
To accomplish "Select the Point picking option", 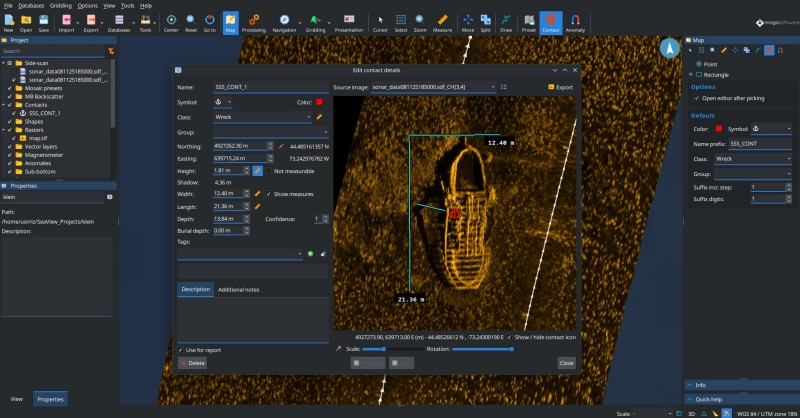I will coord(706,64).
